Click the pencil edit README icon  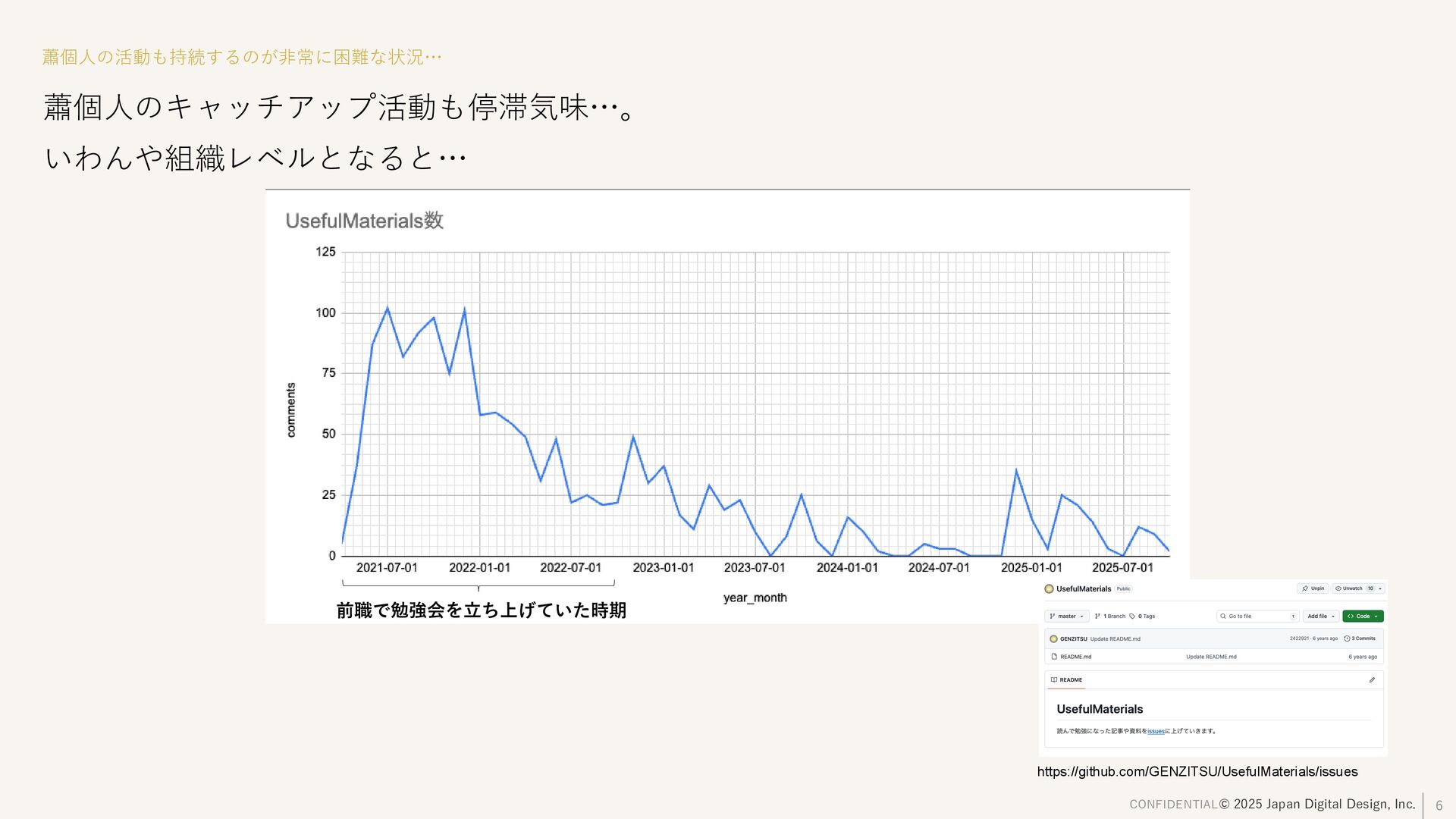tap(1372, 679)
